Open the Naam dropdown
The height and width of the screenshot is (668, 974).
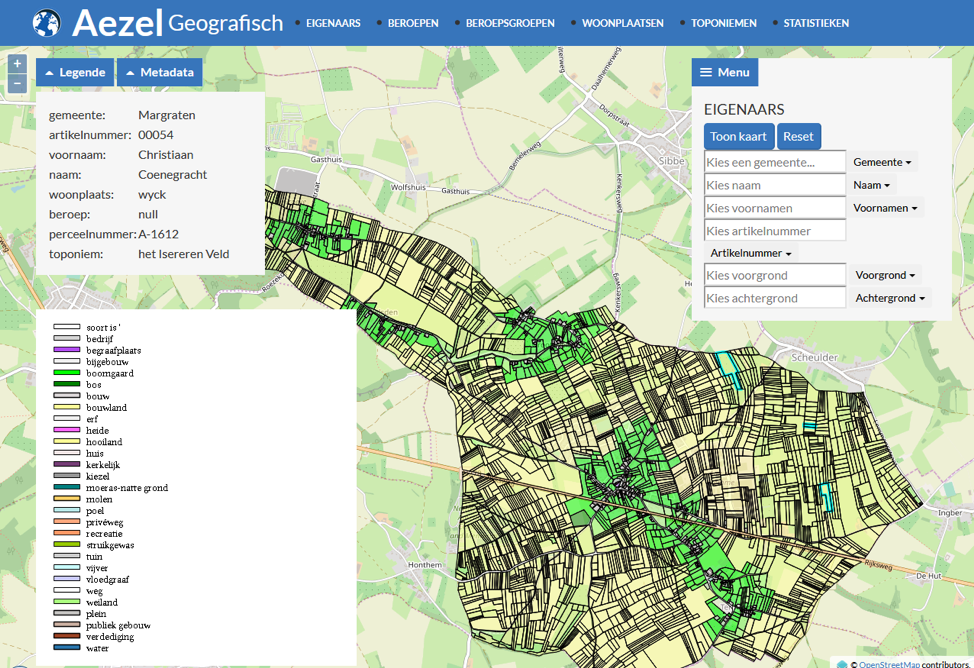point(871,185)
